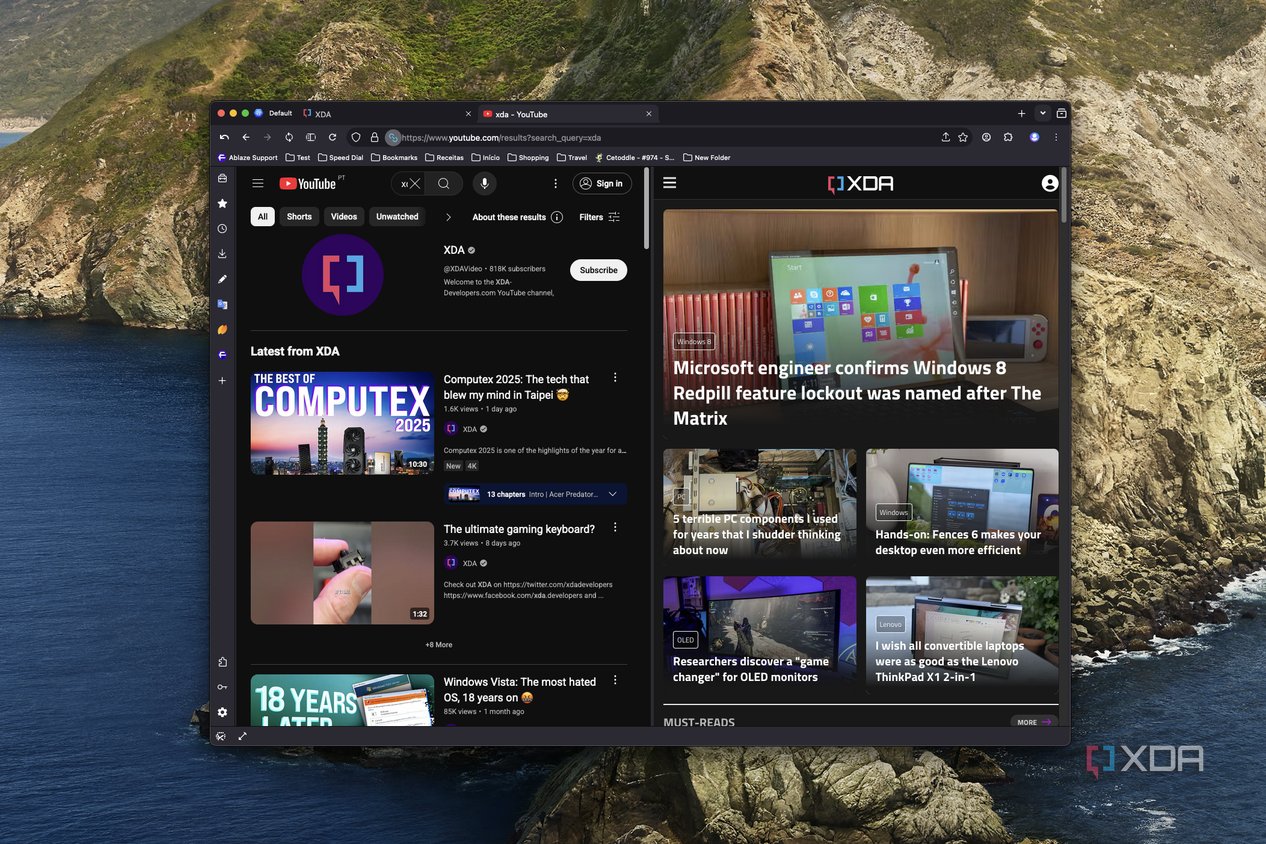Go back with the browser back arrow
This screenshot has height=844, width=1266.
tap(246, 137)
